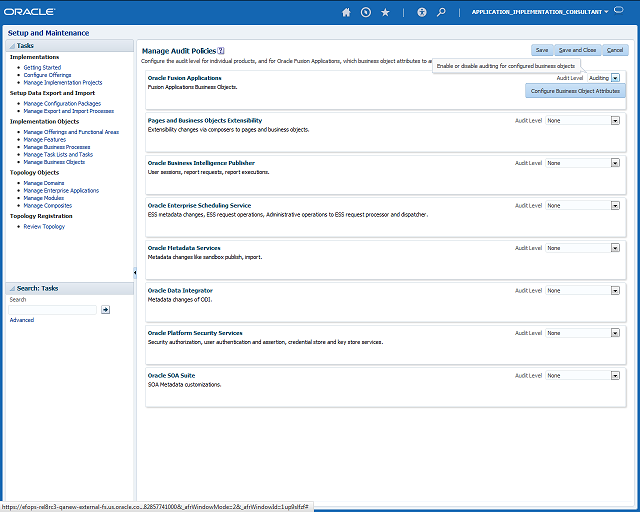This screenshot has width=640, height=512.
Task: Open the recent items clock icon
Action: point(366,12)
